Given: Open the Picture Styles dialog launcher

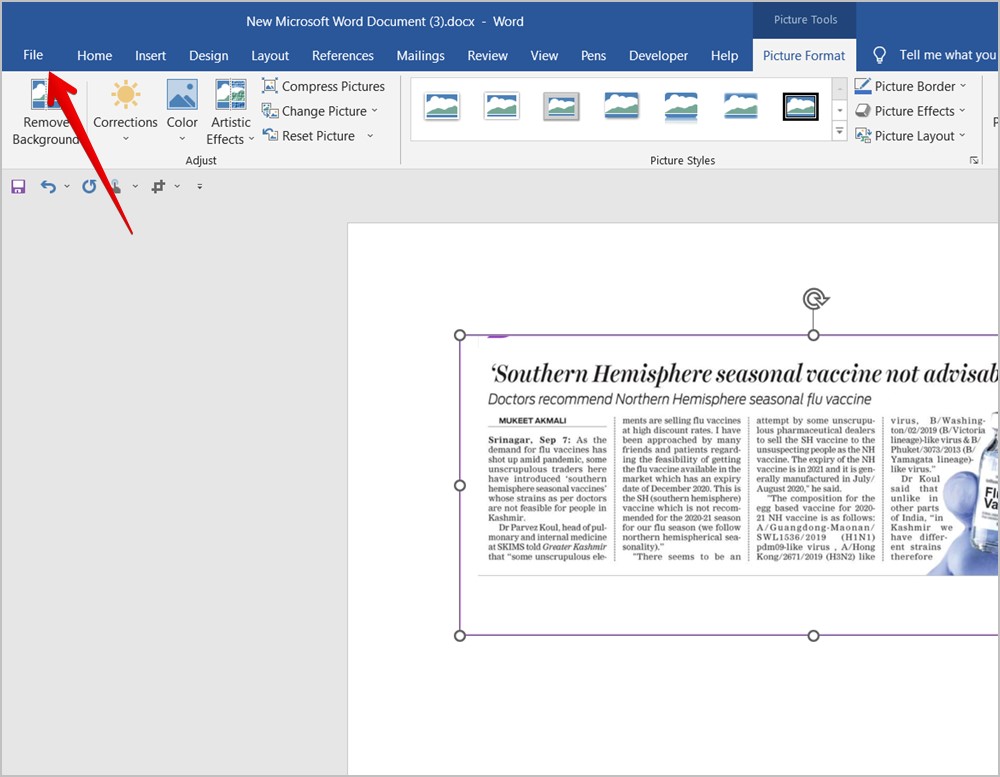Looking at the screenshot, I should pos(974,160).
